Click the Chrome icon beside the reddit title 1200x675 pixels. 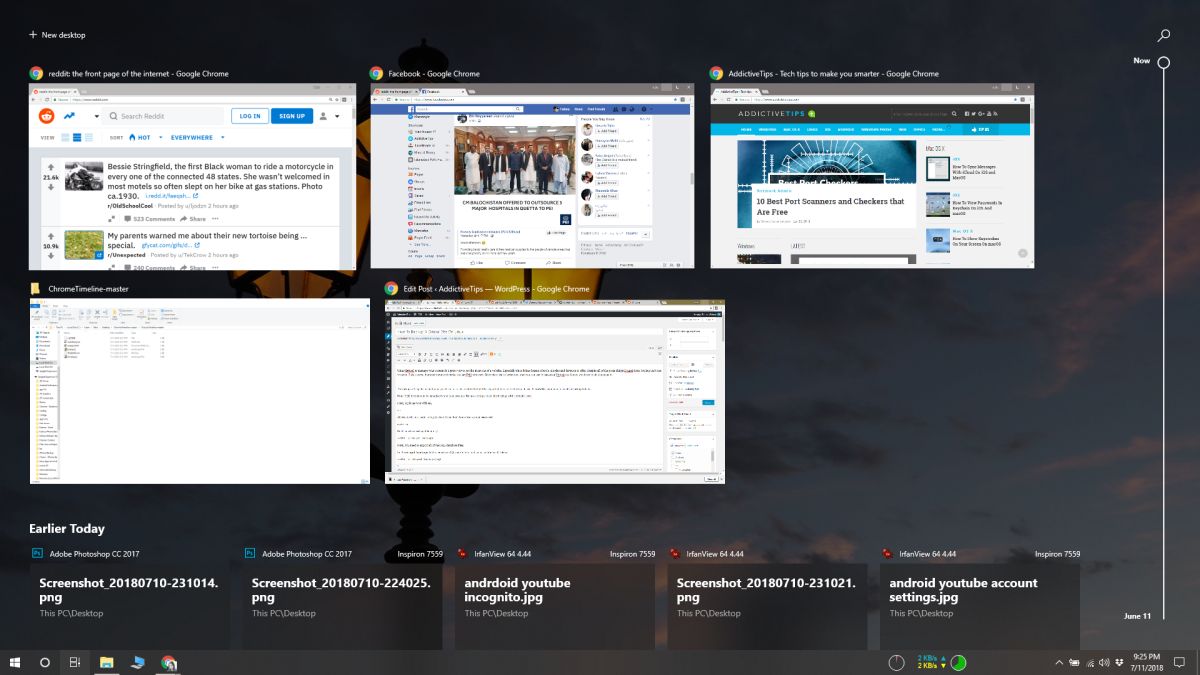click(x=36, y=73)
